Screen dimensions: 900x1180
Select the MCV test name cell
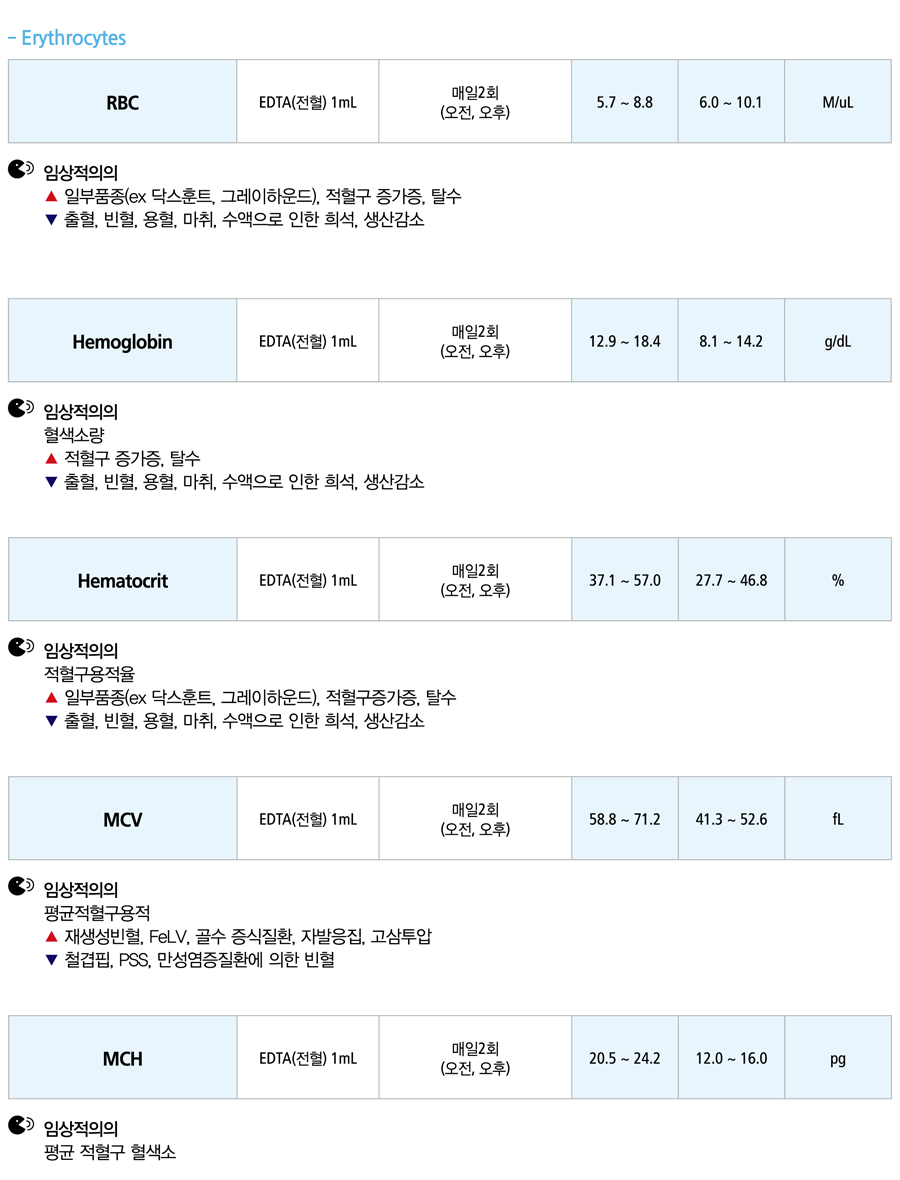click(123, 819)
